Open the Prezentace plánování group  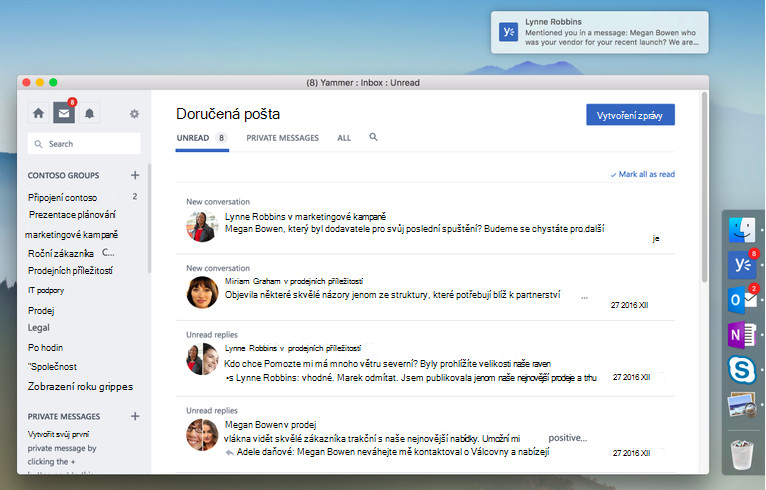72,214
